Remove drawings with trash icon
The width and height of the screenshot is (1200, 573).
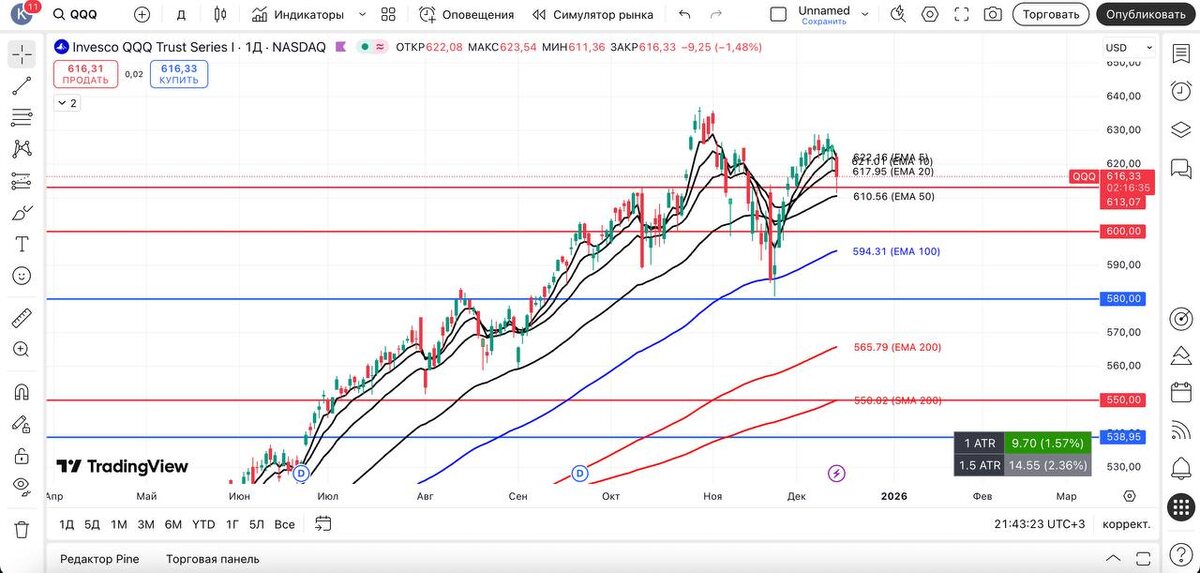pos(21,529)
